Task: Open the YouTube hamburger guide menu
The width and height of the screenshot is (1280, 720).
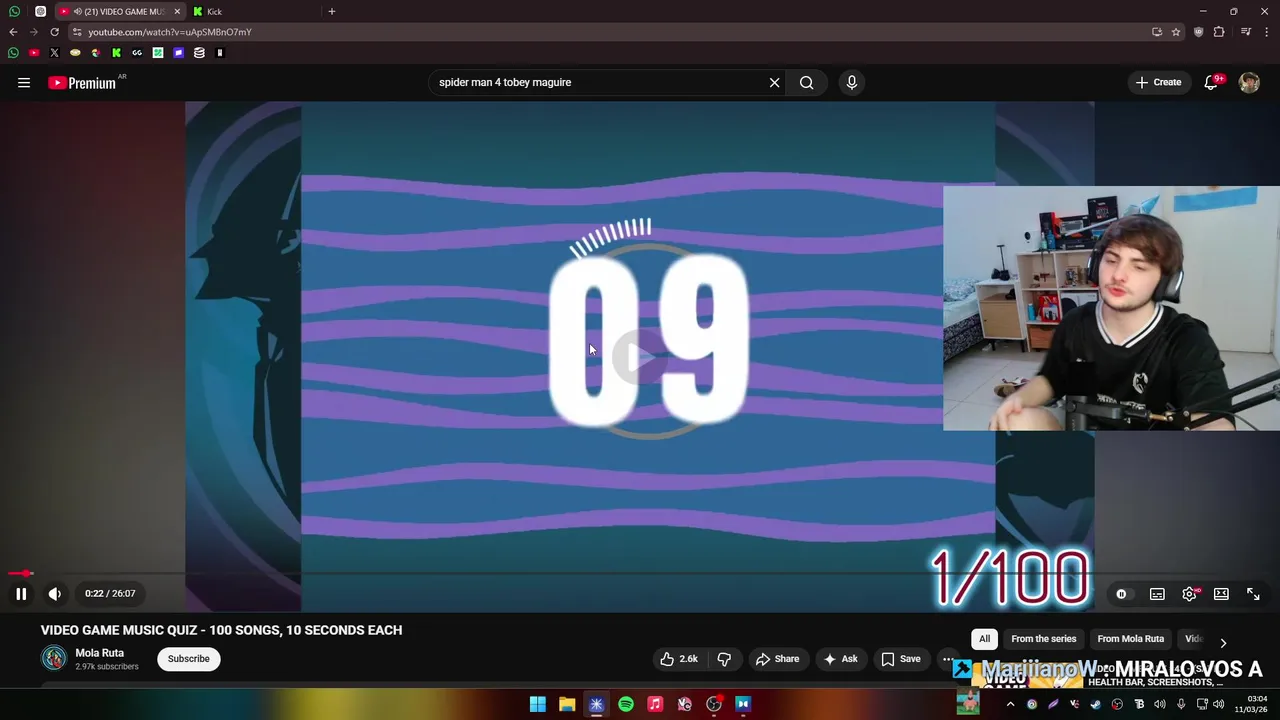Action: (x=24, y=83)
